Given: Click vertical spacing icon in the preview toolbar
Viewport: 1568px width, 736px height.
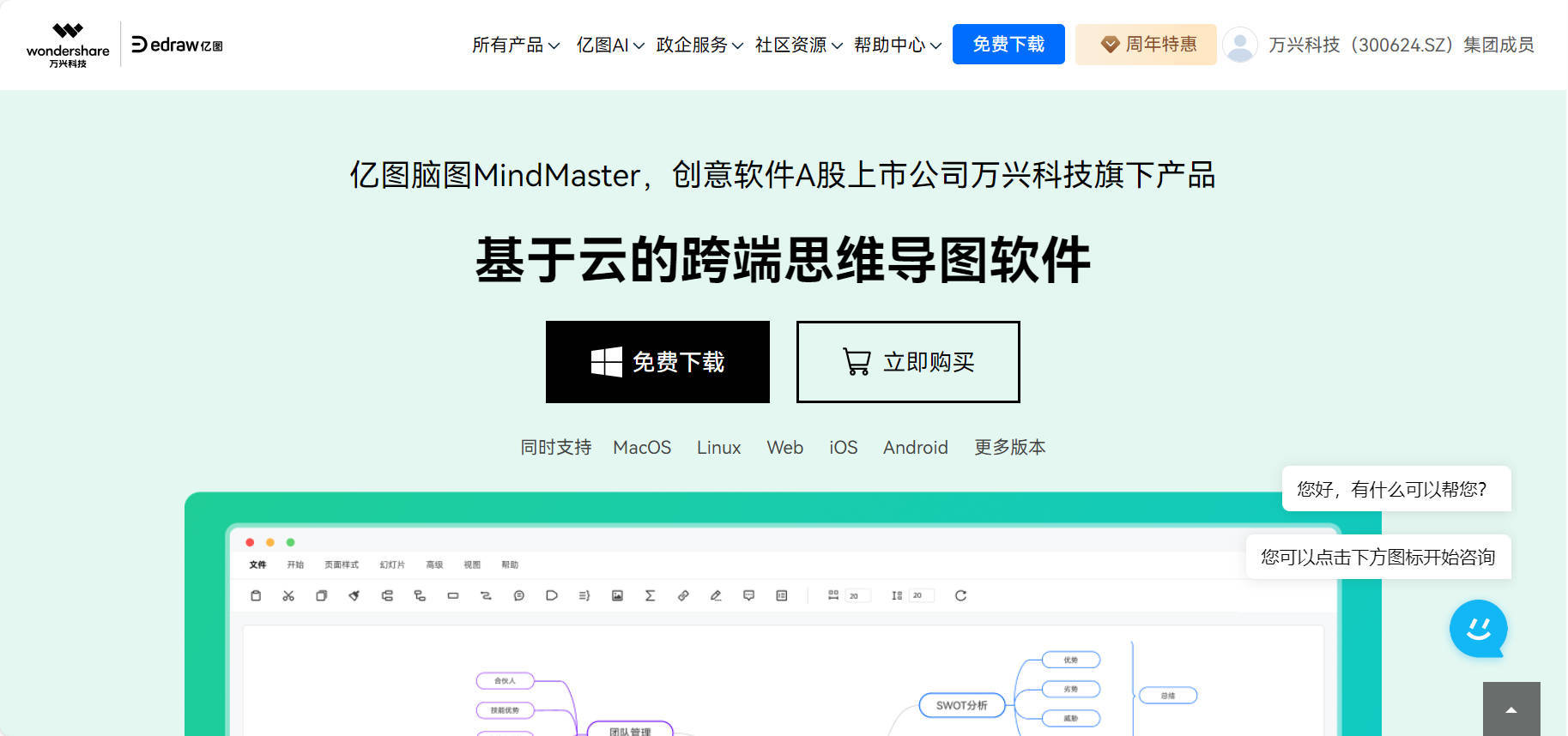Looking at the screenshot, I should (x=897, y=595).
